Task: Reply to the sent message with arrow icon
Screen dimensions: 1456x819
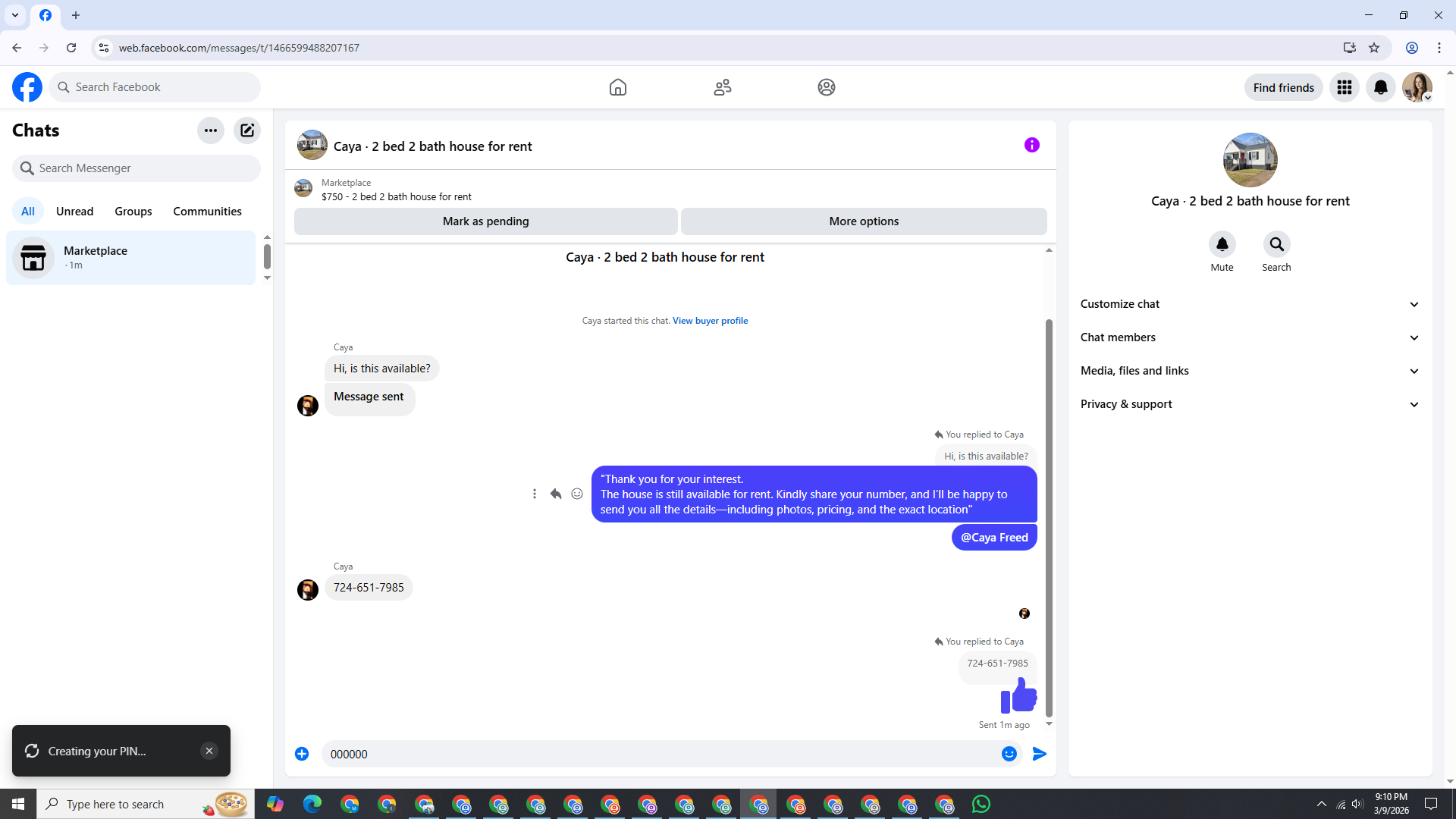Action: (556, 494)
